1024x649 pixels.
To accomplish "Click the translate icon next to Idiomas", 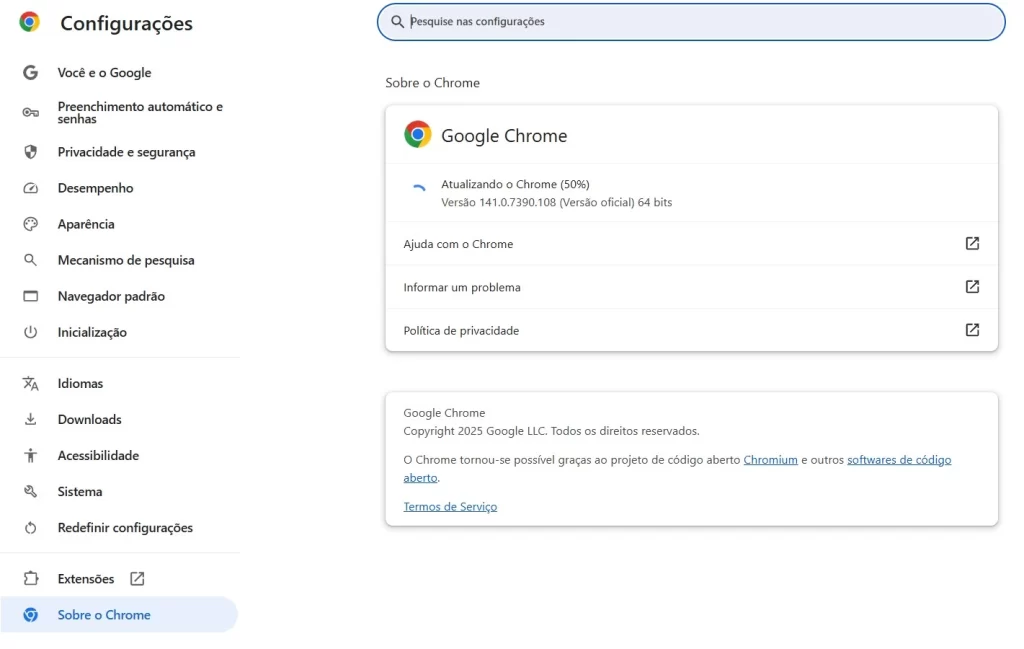I will [30, 384].
